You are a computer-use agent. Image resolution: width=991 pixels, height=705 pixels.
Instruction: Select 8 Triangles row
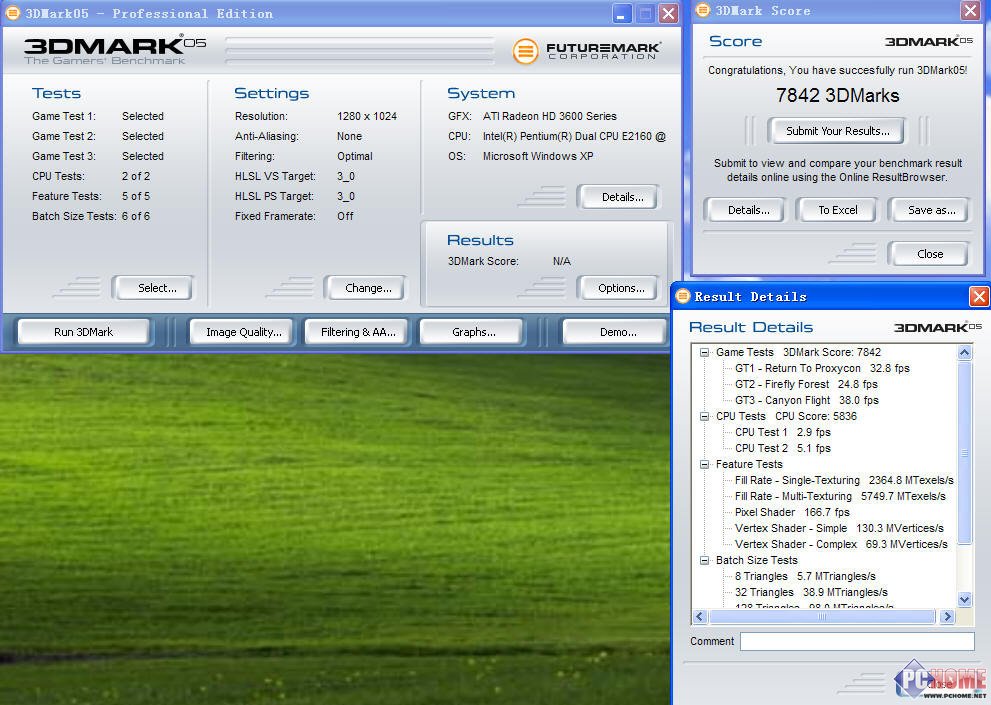(x=805, y=576)
